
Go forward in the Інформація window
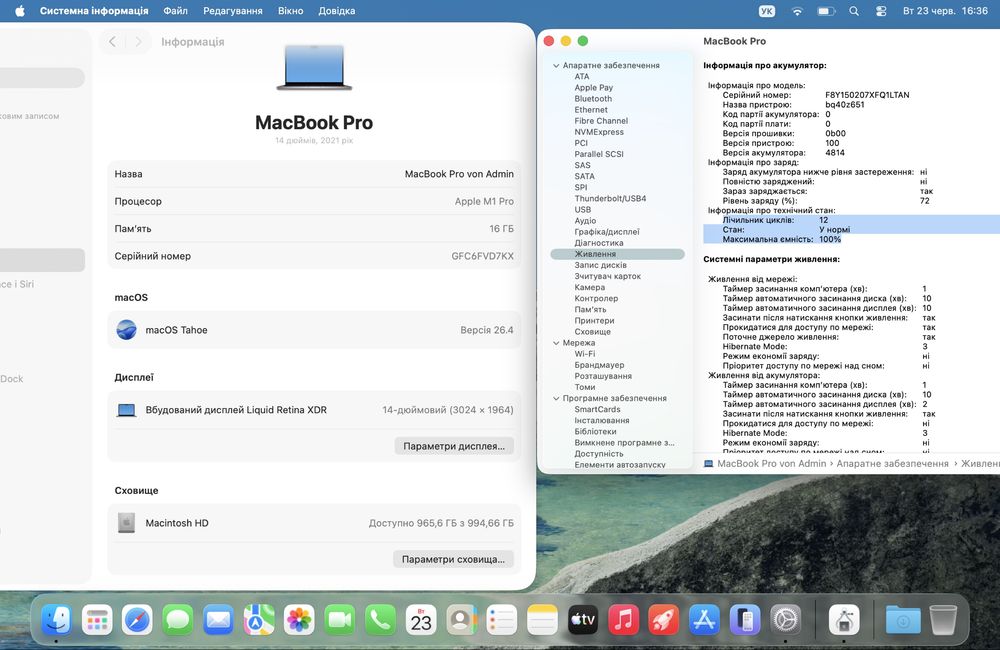point(138,41)
